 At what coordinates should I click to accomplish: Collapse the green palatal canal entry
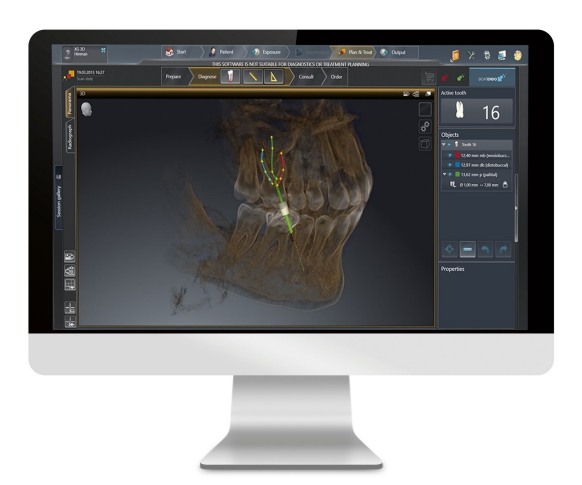coord(444,174)
